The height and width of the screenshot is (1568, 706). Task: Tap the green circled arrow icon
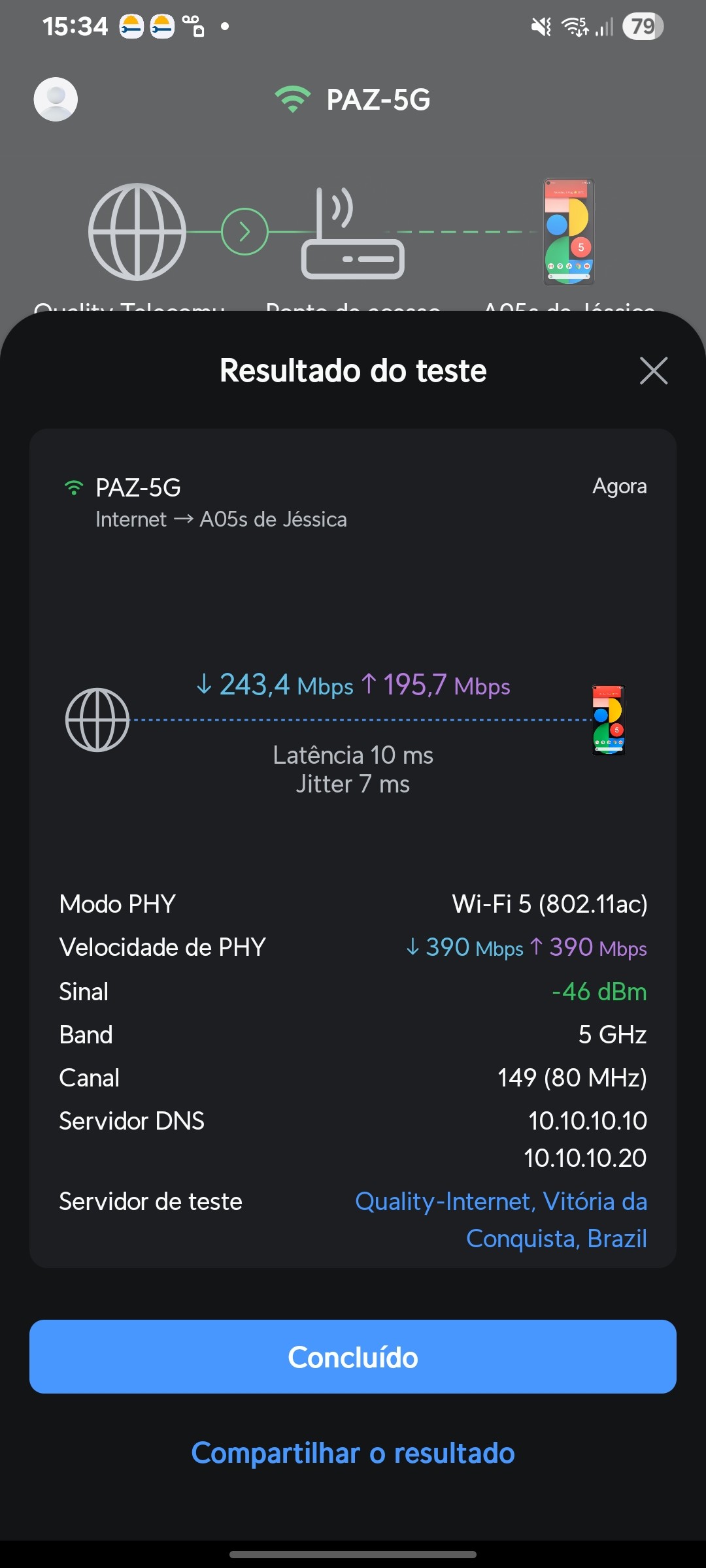click(244, 232)
